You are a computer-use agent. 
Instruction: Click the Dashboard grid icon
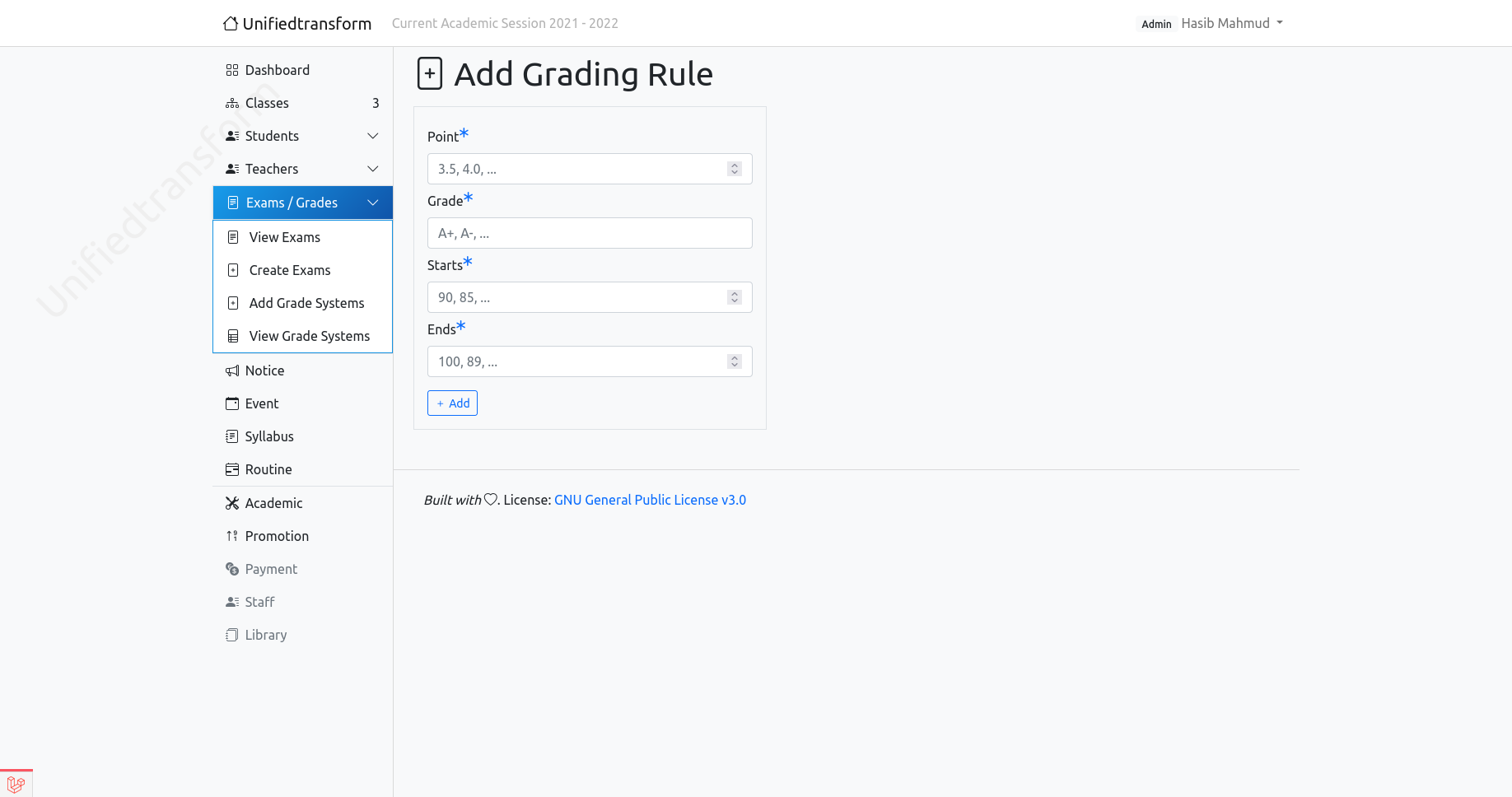[232, 70]
